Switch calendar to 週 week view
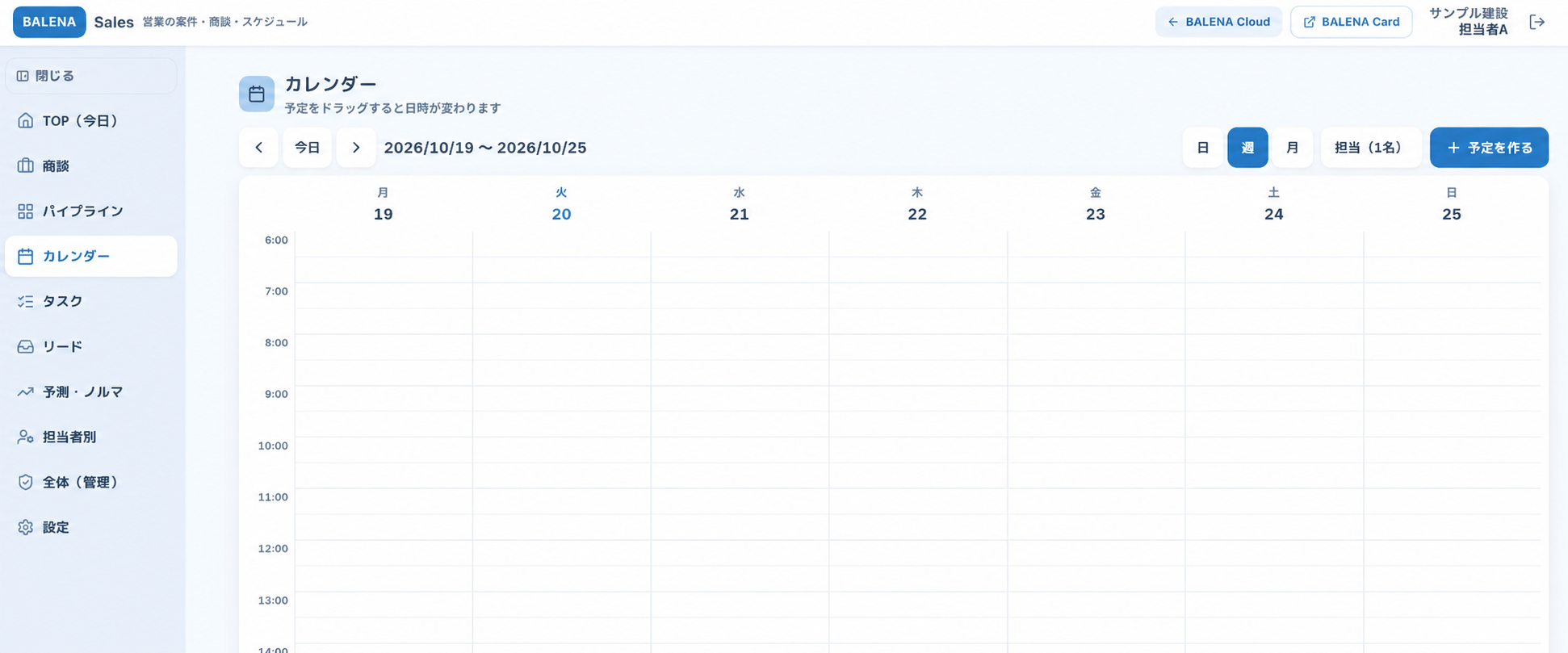 click(1247, 148)
